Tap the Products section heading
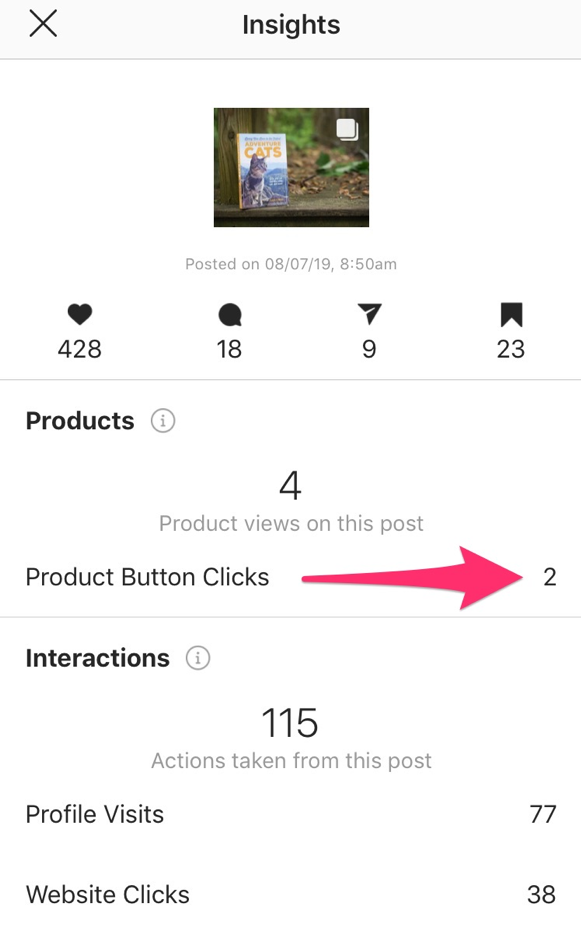This screenshot has width=581, height=927. pyautogui.click(x=80, y=421)
